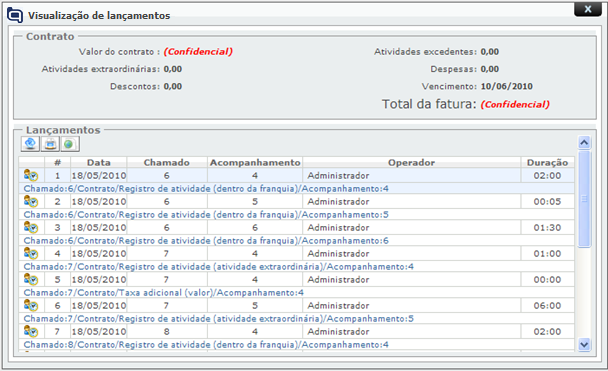Image resolution: width=608 pixels, height=371 pixels.
Task: Close the Visualização de lançamentos window
Action: click(x=588, y=9)
